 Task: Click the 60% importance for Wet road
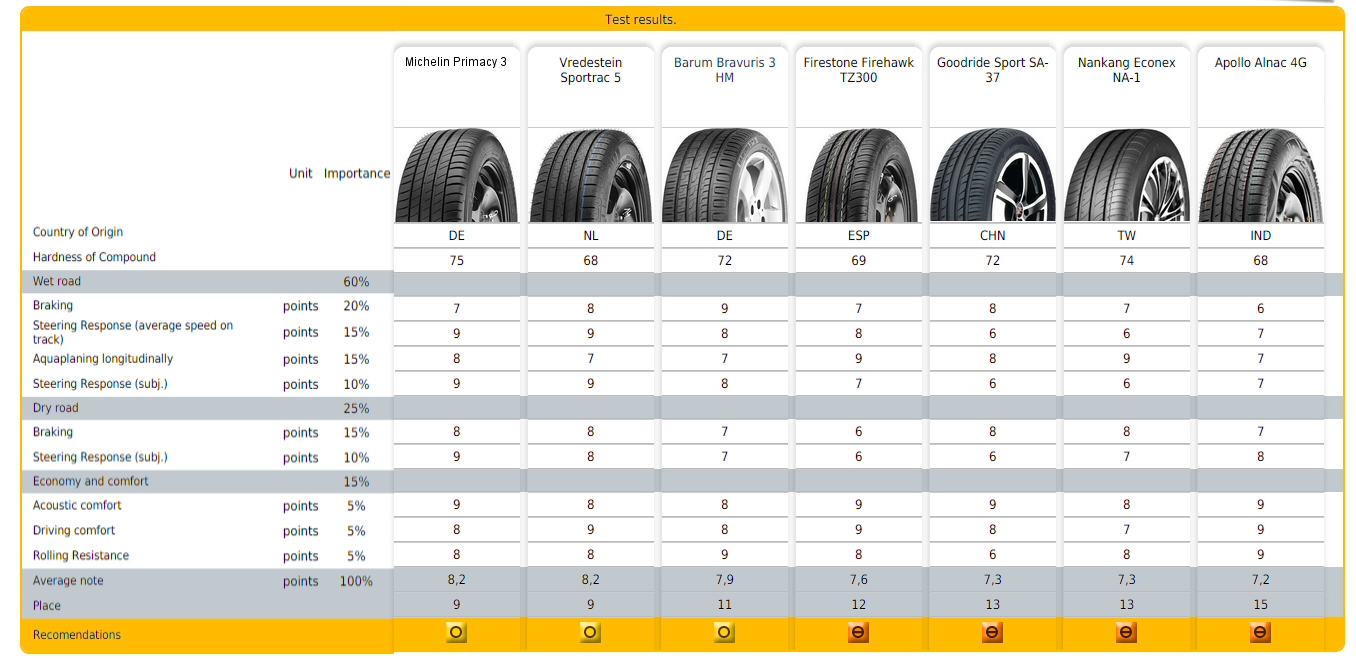[x=356, y=282]
